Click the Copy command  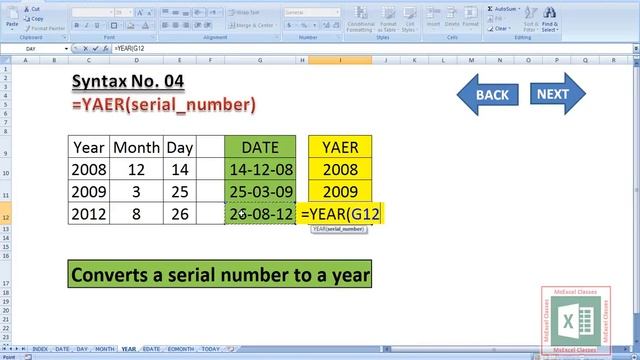pos(33,19)
